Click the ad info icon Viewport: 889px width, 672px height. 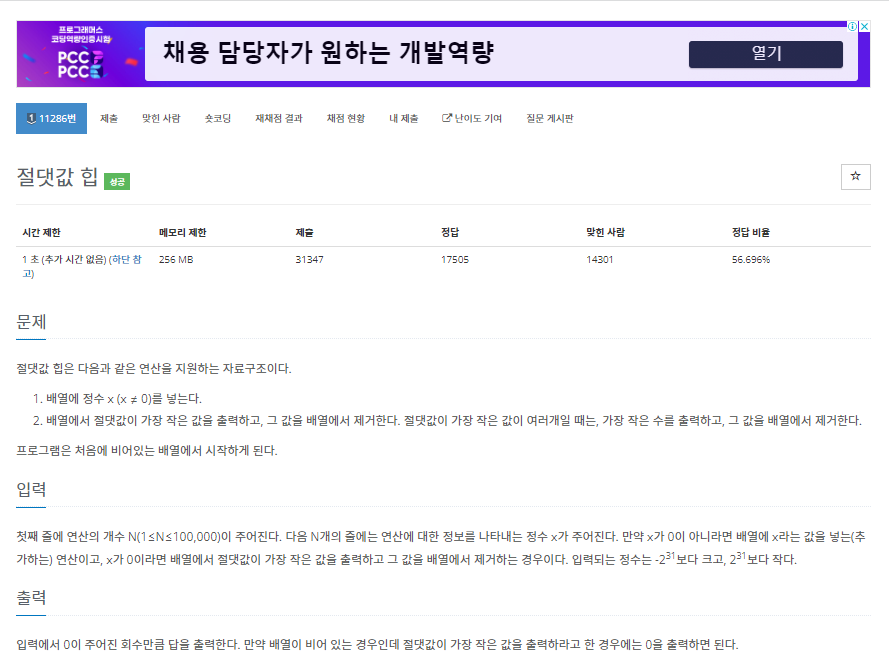tap(852, 27)
